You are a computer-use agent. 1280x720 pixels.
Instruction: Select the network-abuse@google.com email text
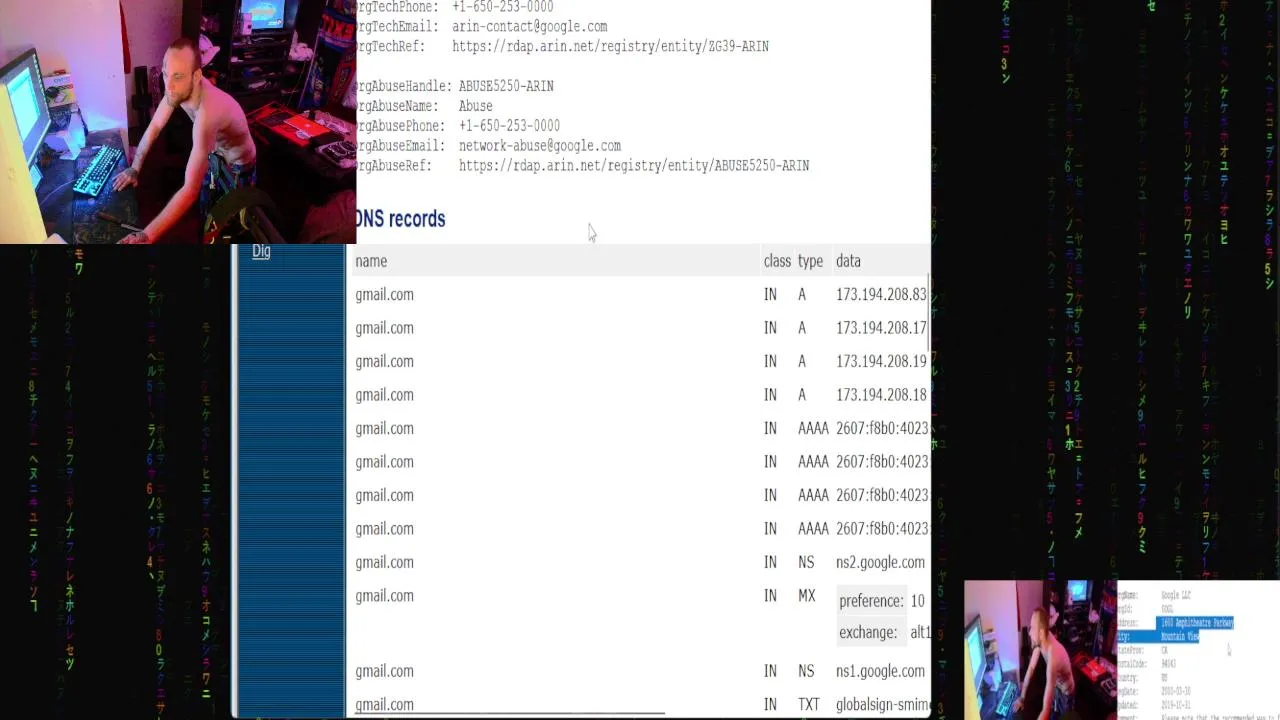(540, 146)
